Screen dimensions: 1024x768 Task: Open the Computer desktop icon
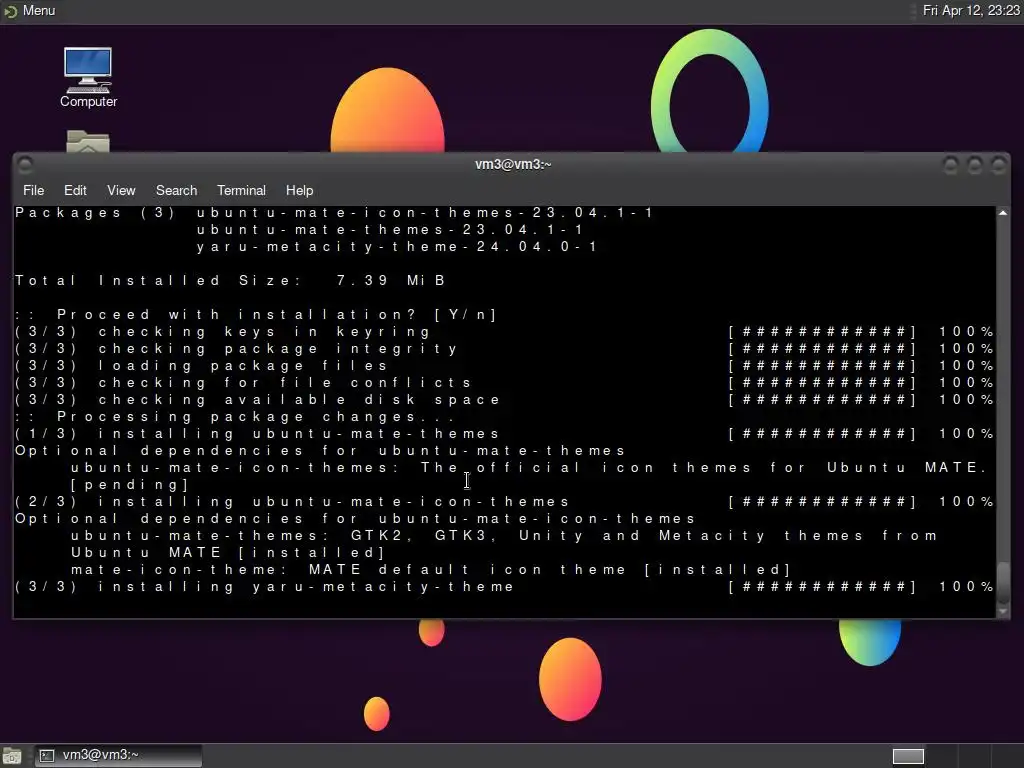pos(88,77)
